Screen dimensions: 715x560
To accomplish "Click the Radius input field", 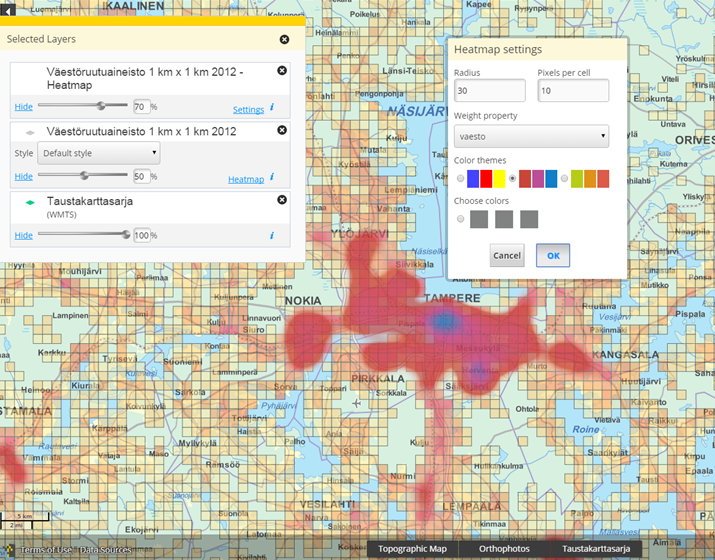I will pos(489,91).
